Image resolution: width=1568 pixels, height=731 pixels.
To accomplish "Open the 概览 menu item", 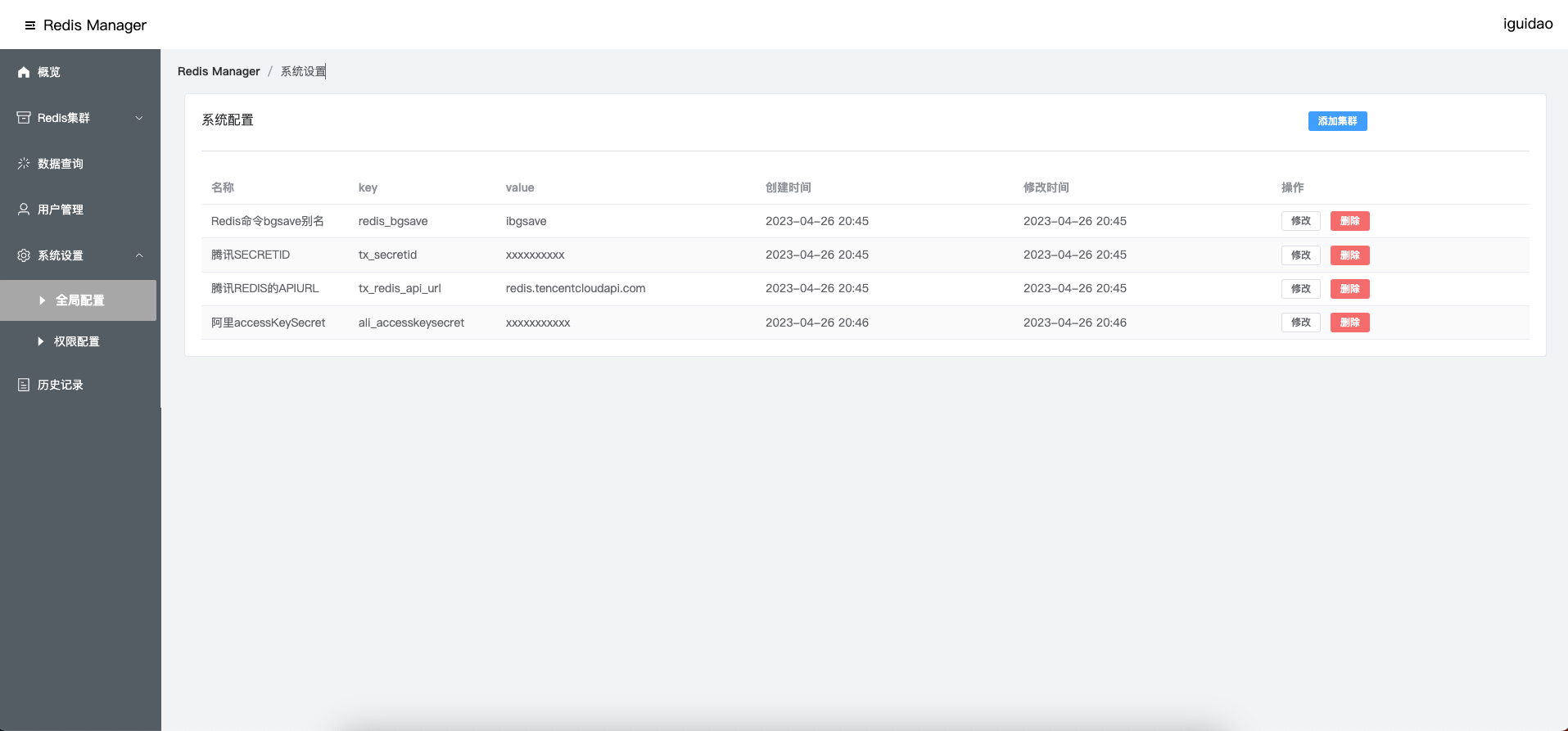I will coord(80,72).
